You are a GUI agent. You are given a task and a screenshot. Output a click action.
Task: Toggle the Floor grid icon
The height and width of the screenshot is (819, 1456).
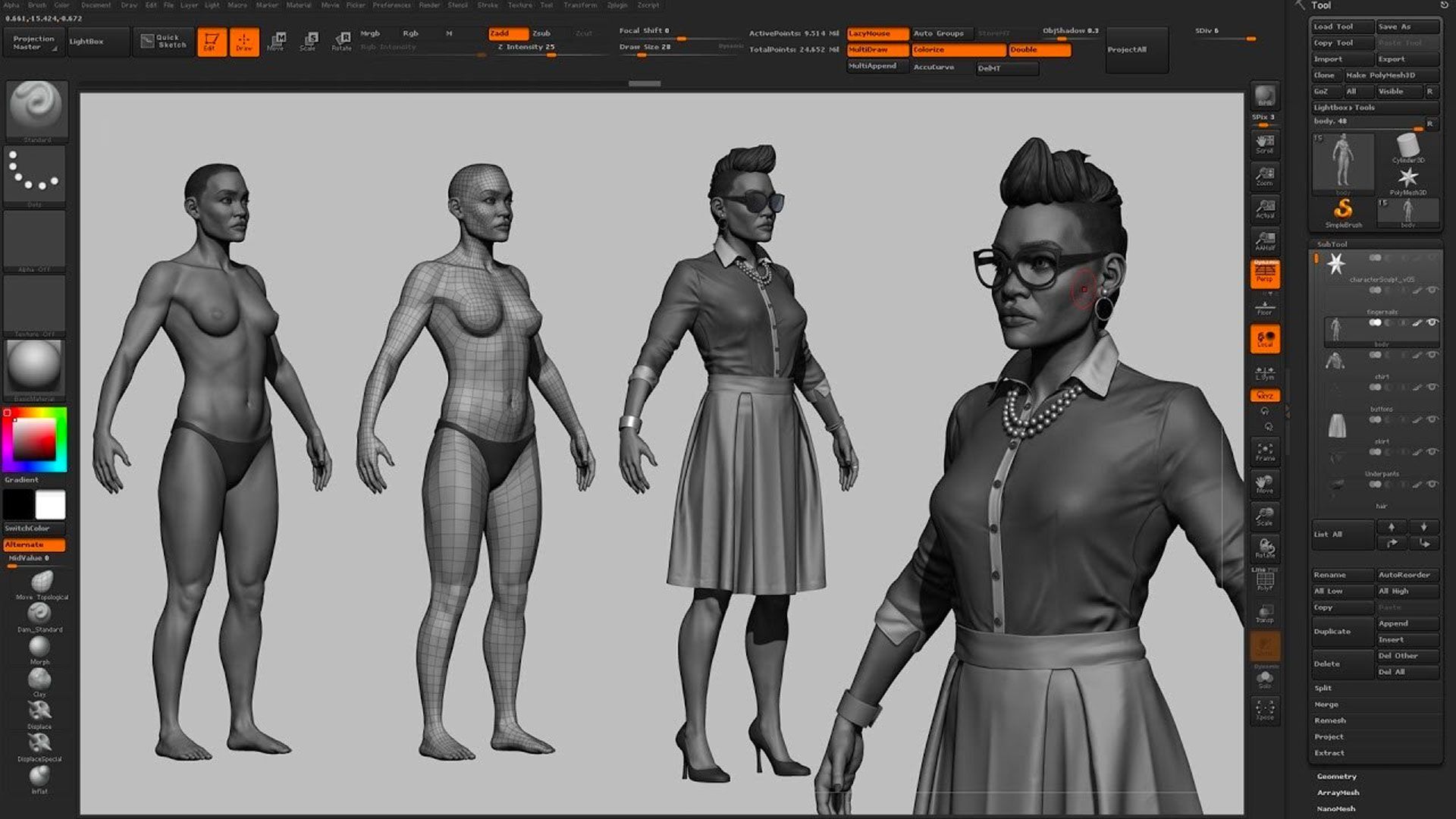click(x=1265, y=306)
